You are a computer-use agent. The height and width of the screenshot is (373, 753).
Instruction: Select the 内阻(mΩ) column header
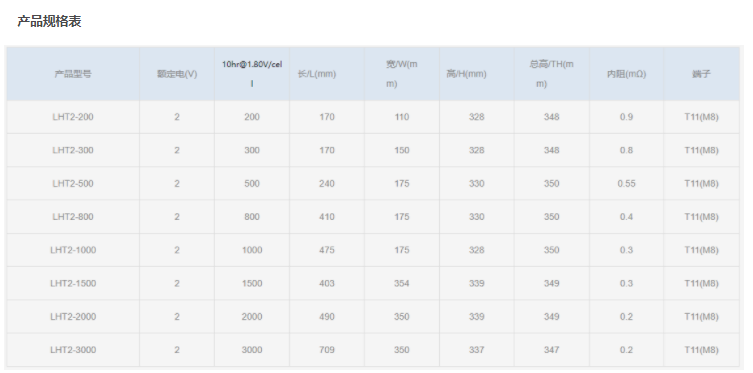tap(626, 74)
